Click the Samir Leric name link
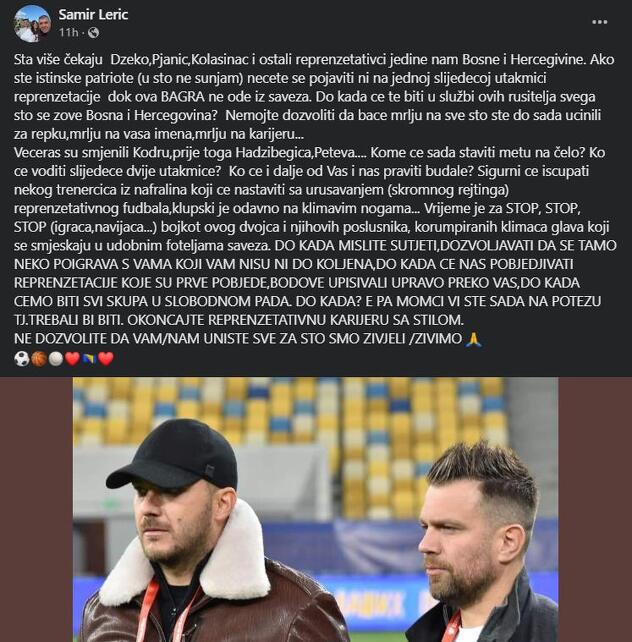632x642 pixels. point(93,14)
